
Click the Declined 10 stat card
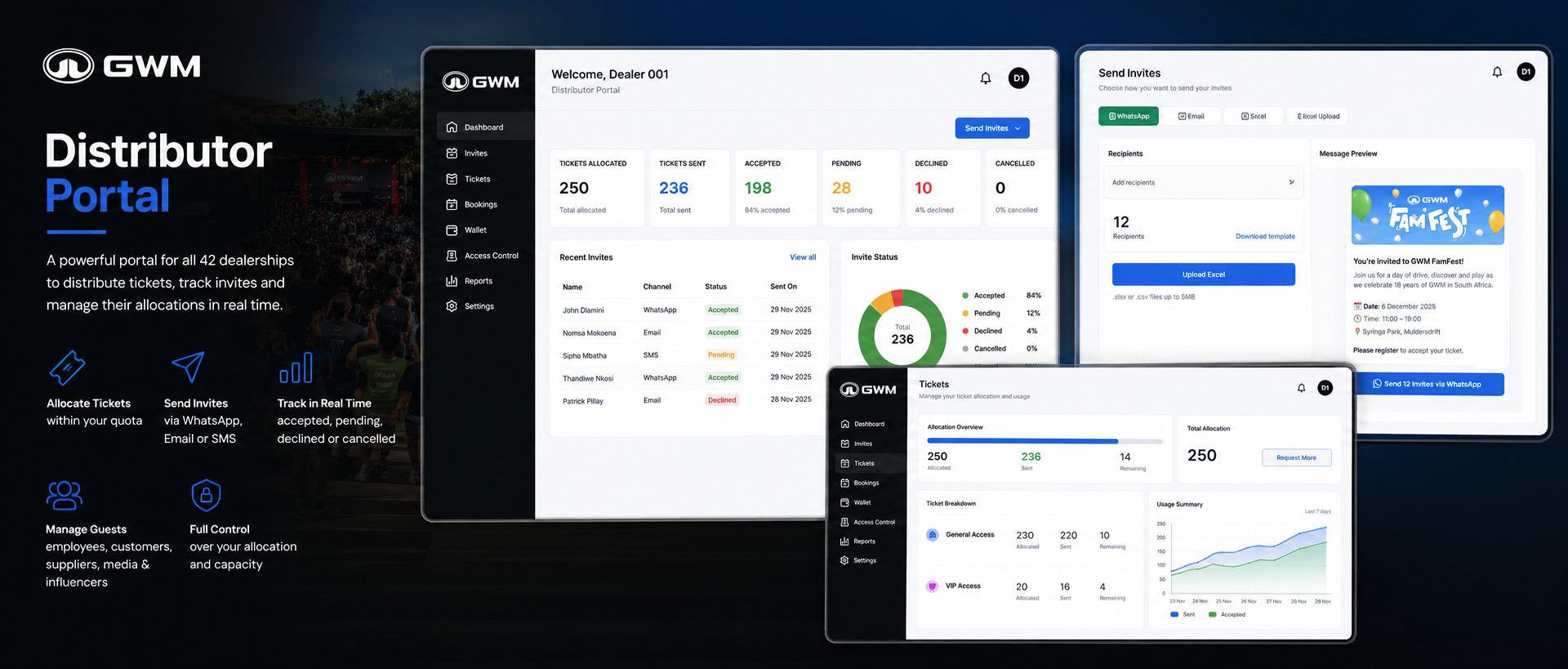pyautogui.click(x=942, y=188)
